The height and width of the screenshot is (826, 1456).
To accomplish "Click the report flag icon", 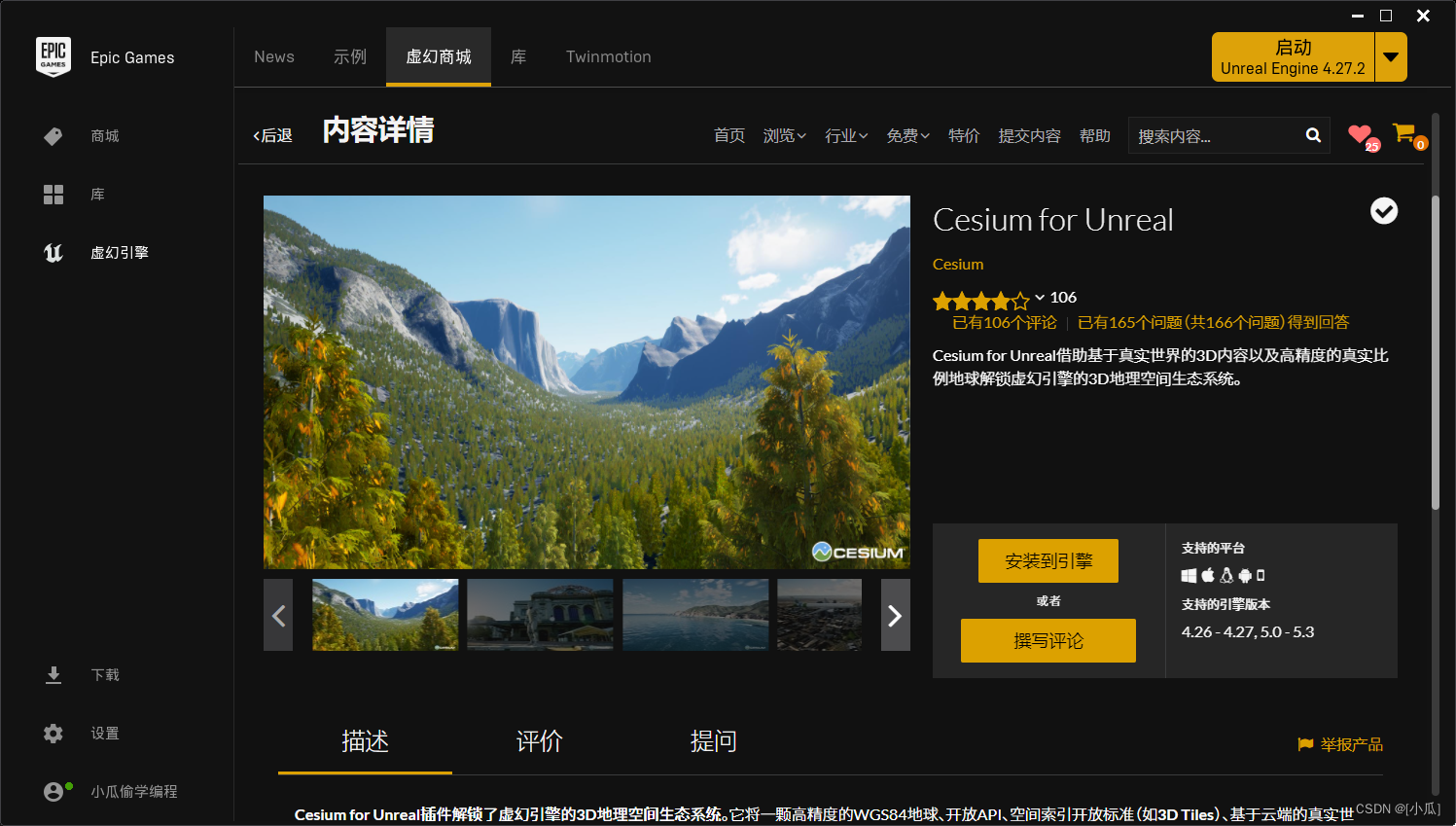I will [x=1305, y=744].
